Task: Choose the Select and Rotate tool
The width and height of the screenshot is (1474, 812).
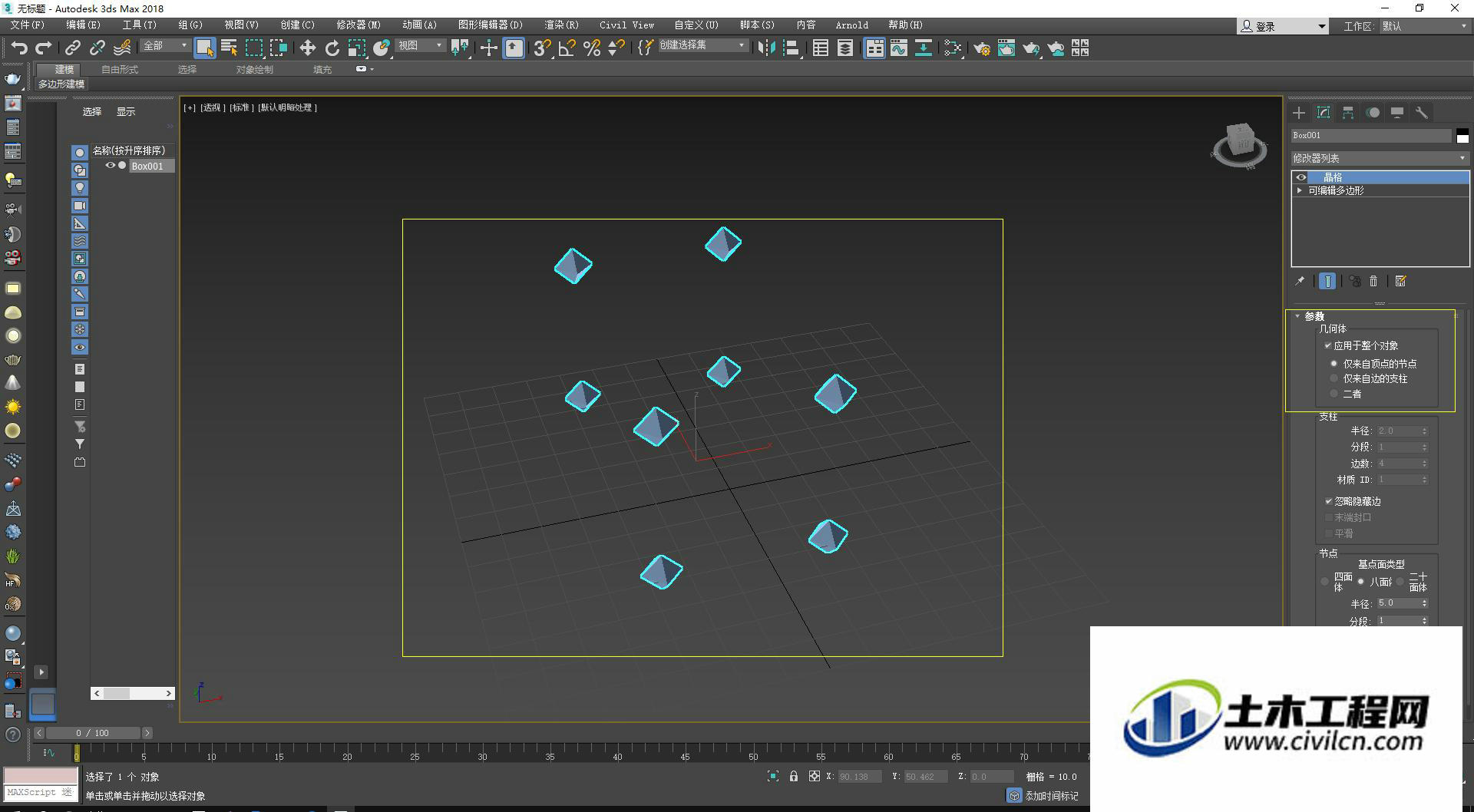Action: tap(332, 48)
